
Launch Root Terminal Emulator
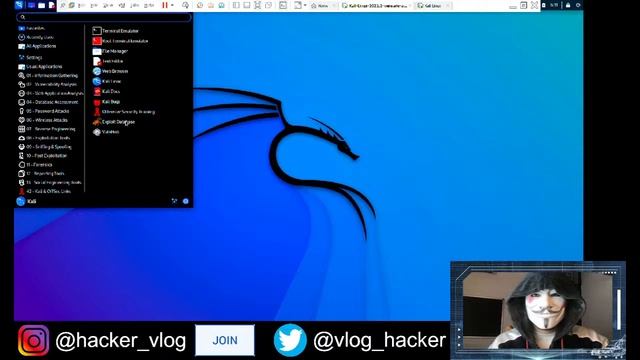[x=120, y=41]
